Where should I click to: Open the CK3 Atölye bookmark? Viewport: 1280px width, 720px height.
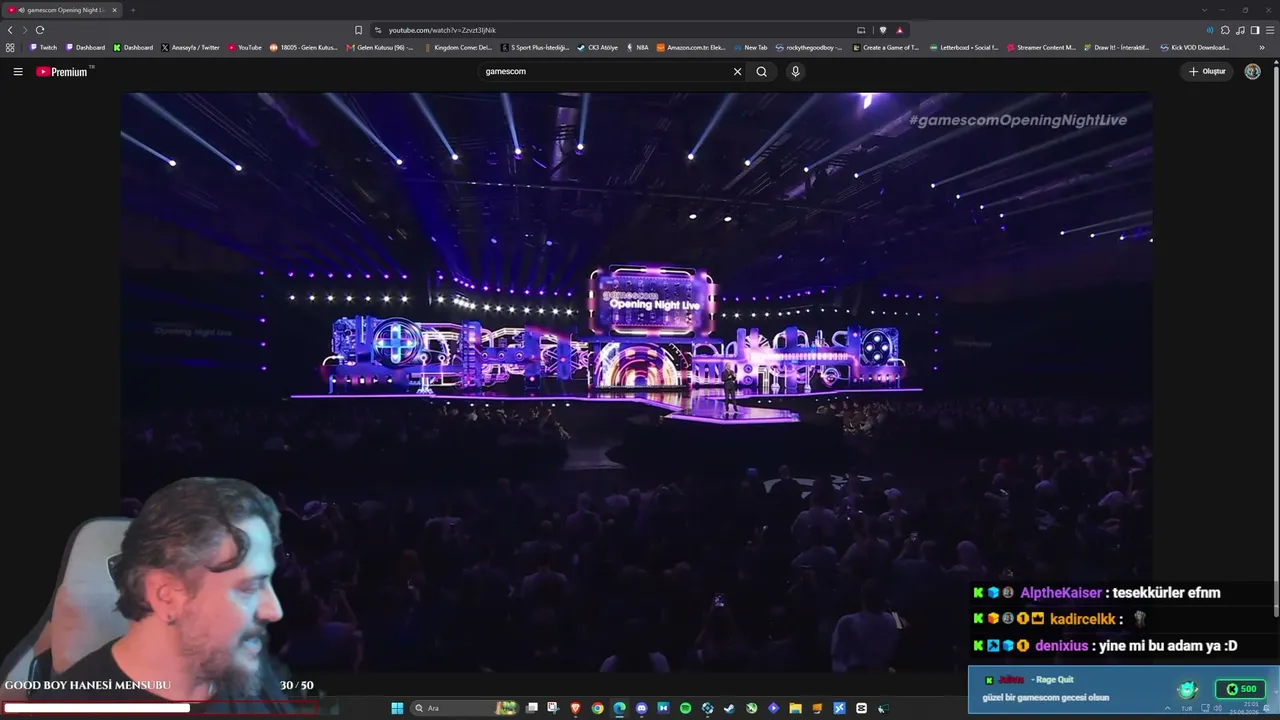point(598,47)
